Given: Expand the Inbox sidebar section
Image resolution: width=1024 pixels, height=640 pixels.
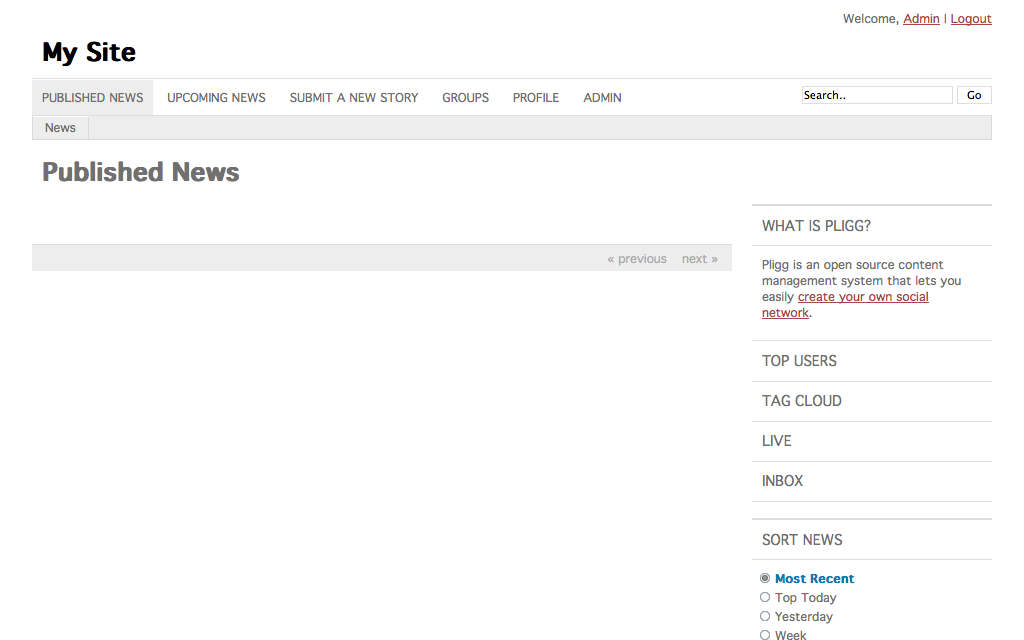Looking at the screenshot, I should point(782,481).
